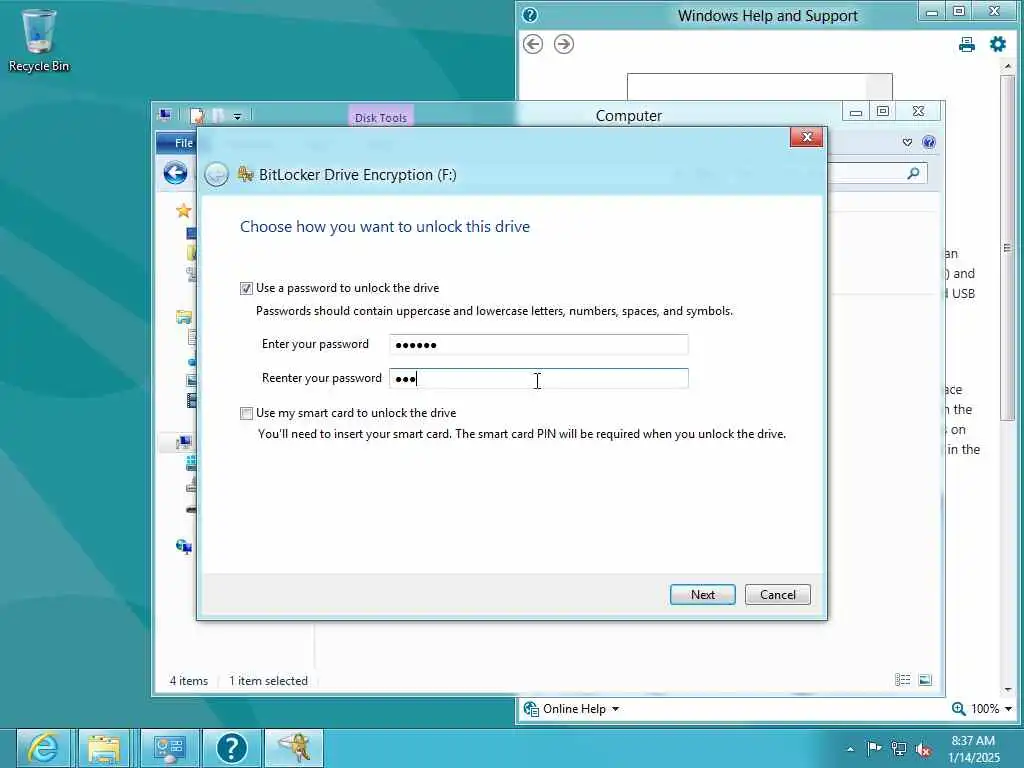The image size is (1024, 768).
Task: Click the BitLocker wizard back arrow
Action: [x=216, y=174]
